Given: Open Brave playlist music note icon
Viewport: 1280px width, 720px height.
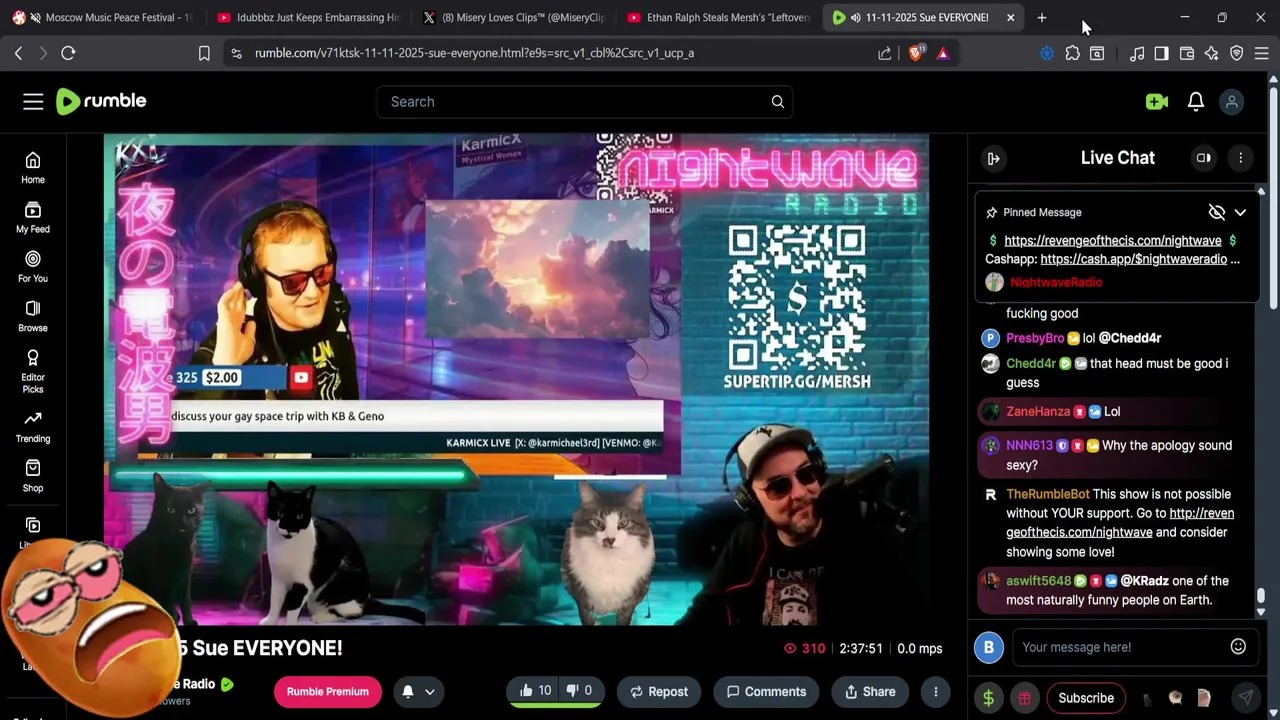Looking at the screenshot, I should tap(1137, 53).
